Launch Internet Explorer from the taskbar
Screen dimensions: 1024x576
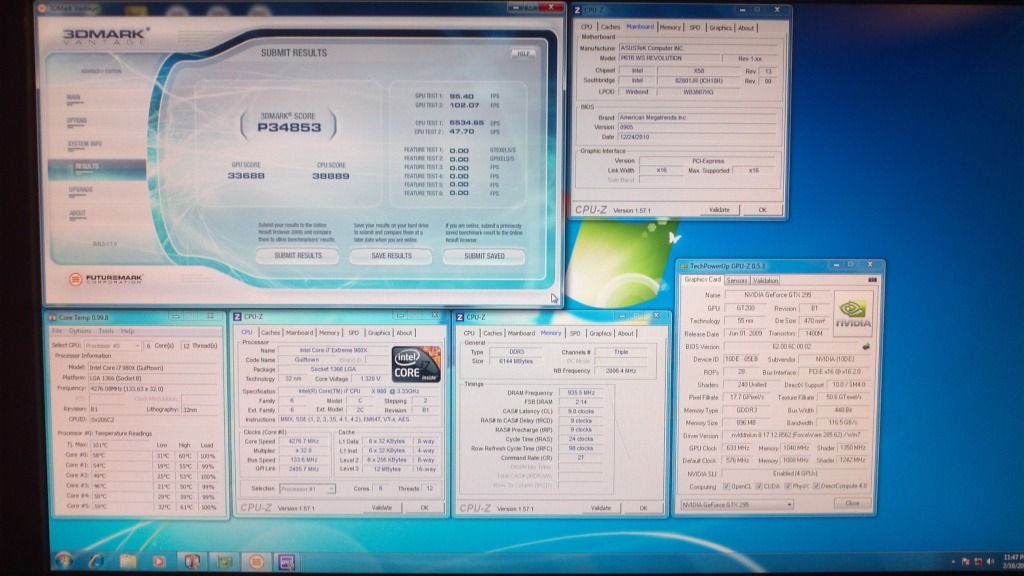[96, 561]
